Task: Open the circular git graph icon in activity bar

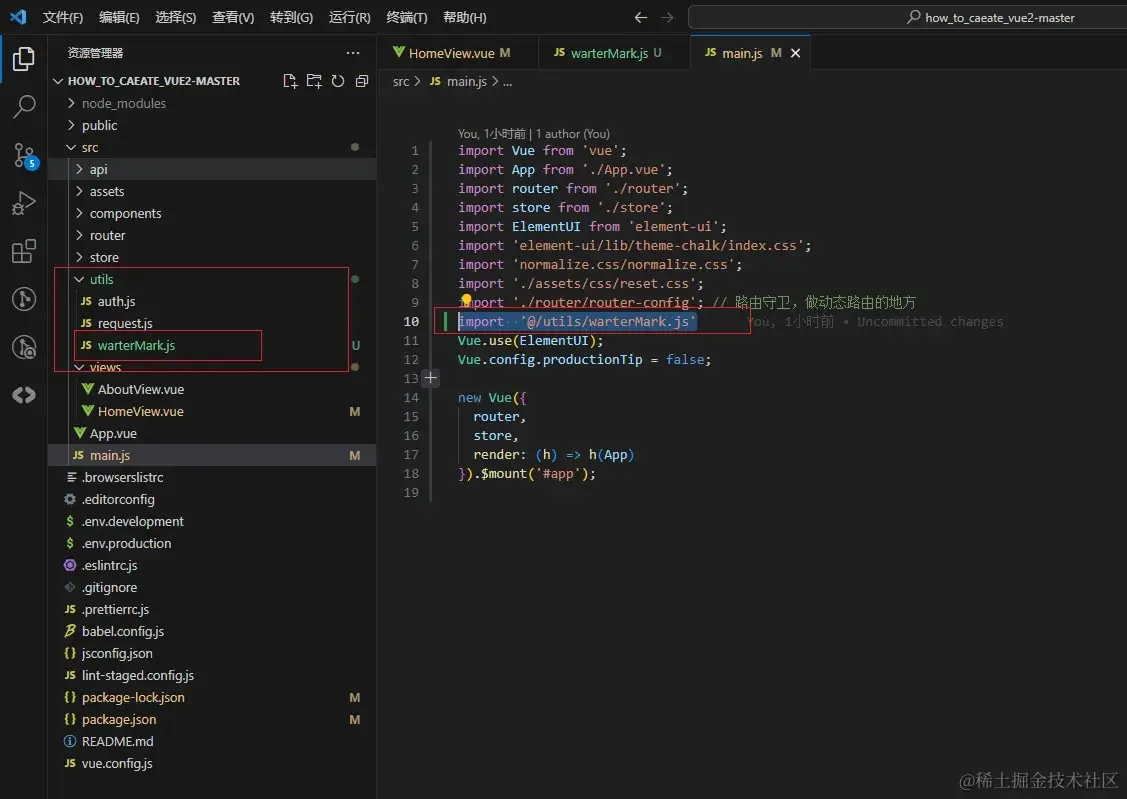Action: click(x=24, y=299)
